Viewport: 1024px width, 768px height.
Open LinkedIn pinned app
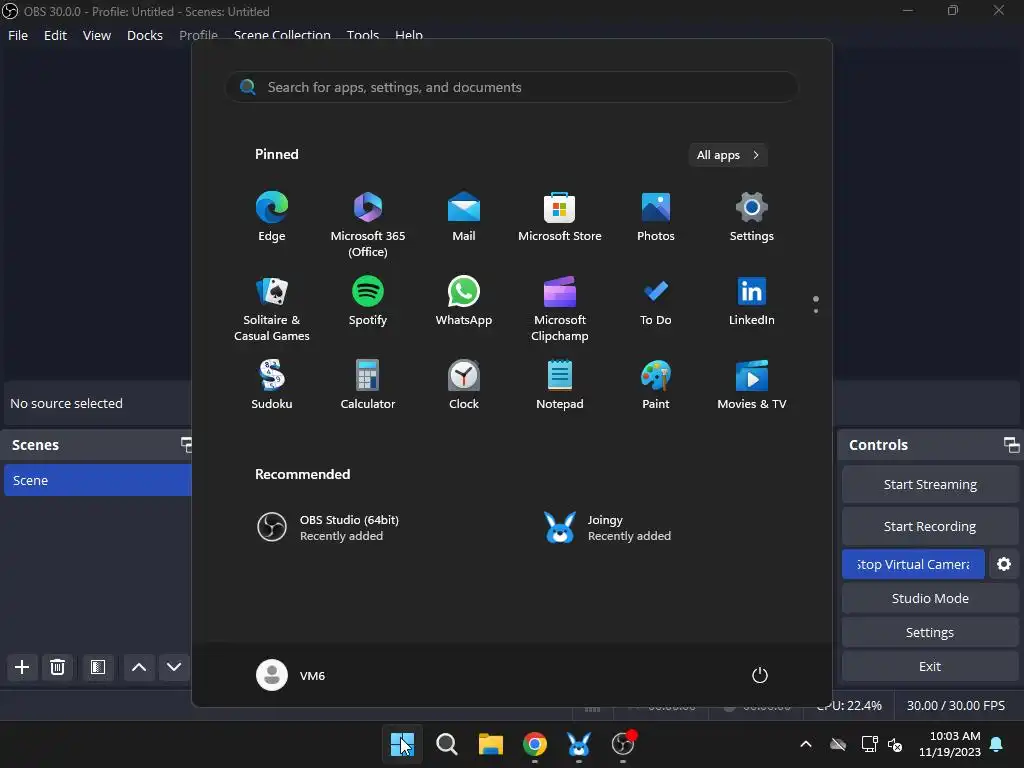[x=752, y=302]
